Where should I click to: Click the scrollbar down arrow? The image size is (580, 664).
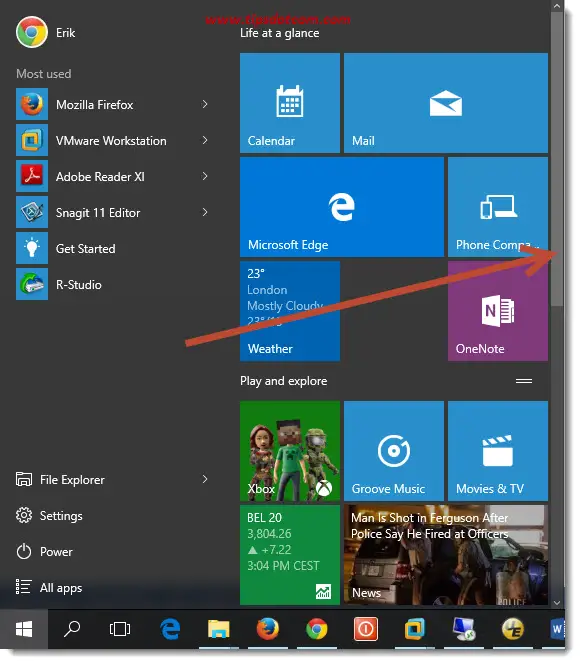(x=557, y=602)
